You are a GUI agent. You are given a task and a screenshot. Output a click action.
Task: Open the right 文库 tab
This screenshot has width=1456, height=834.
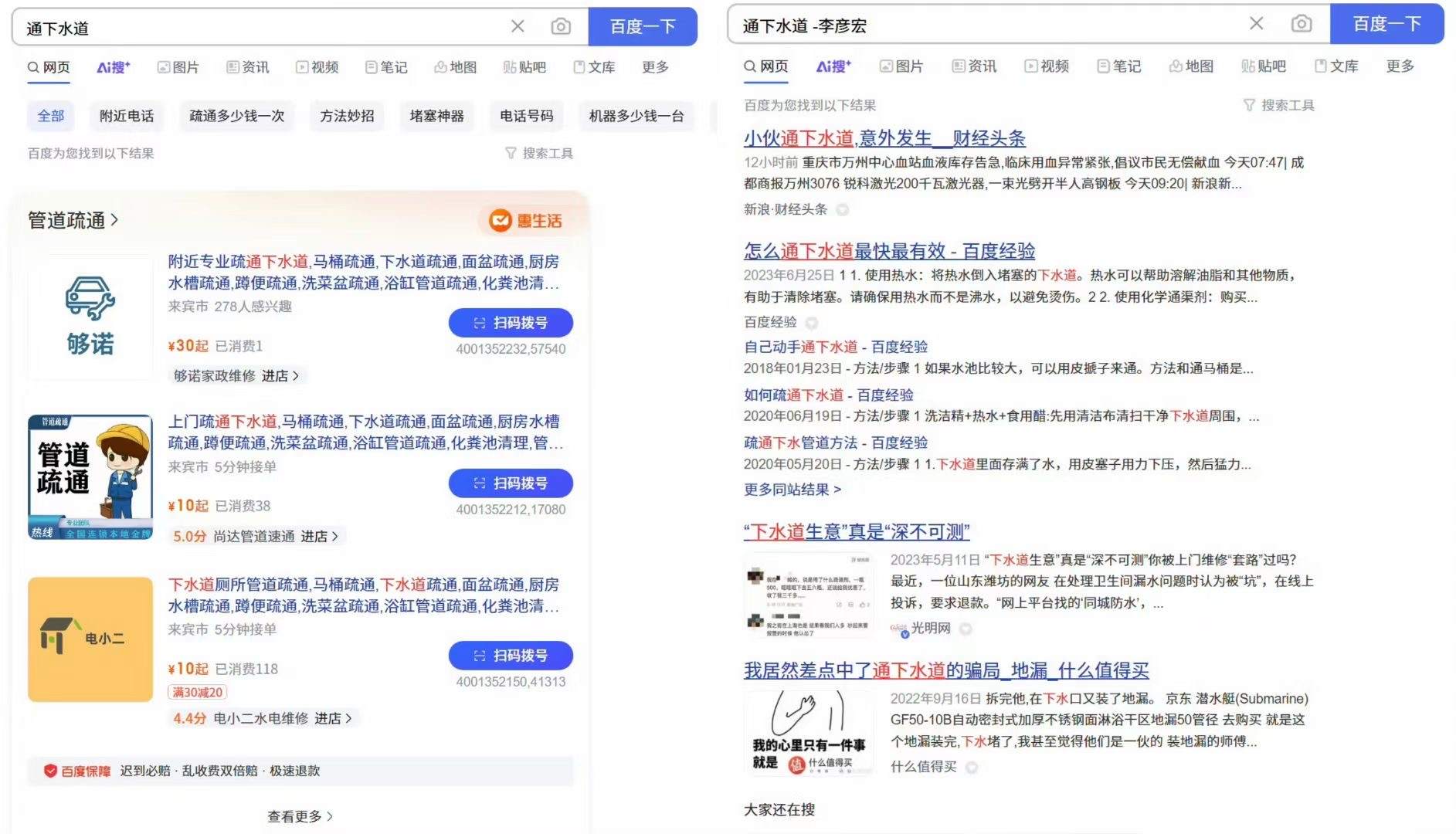coord(1336,66)
